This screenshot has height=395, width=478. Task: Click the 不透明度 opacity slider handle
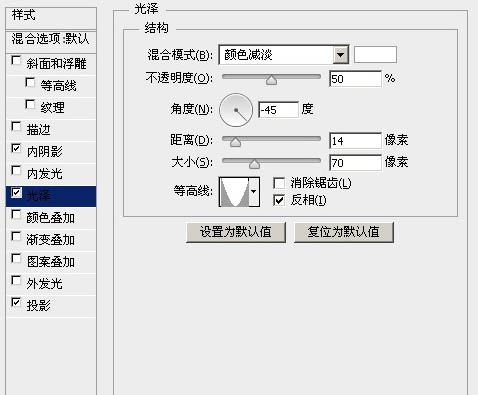(x=271, y=80)
